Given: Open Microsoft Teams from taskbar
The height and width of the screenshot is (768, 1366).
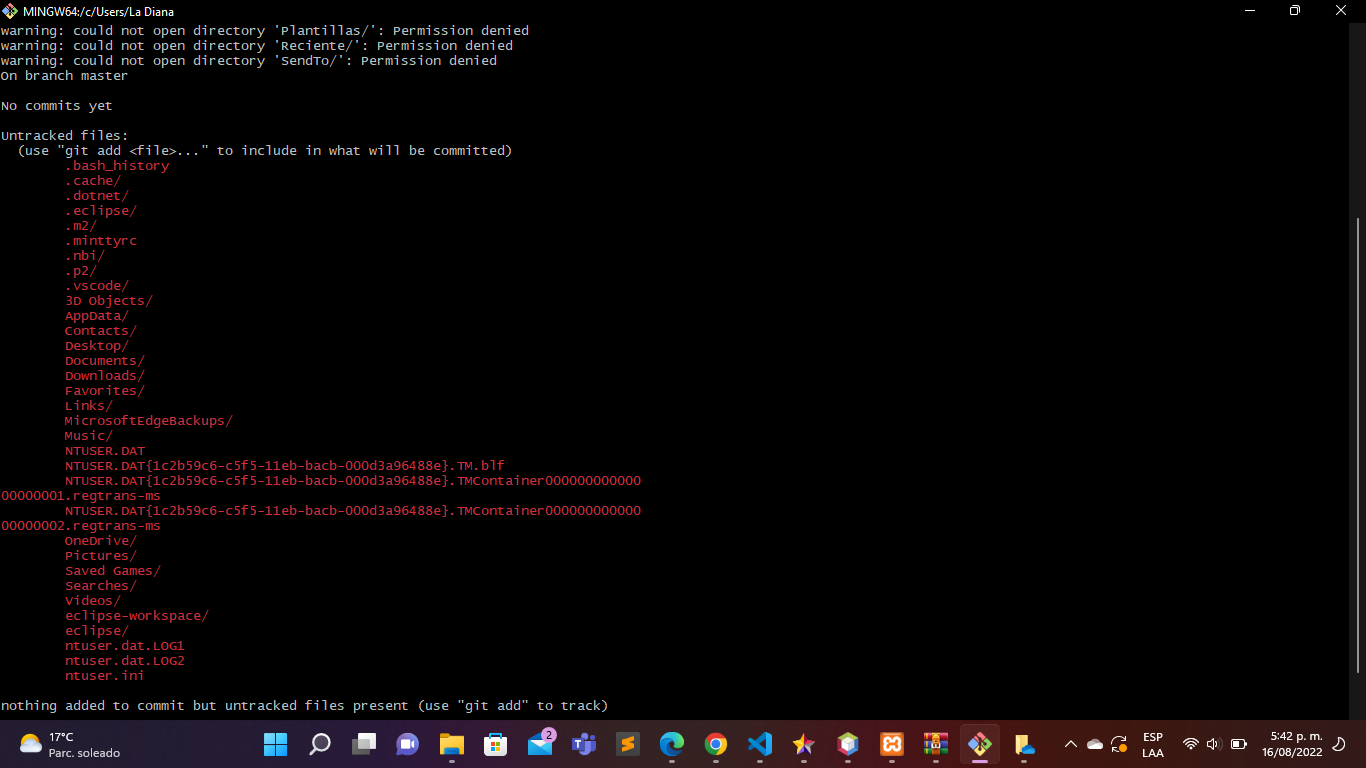Looking at the screenshot, I should pyautogui.click(x=584, y=744).
